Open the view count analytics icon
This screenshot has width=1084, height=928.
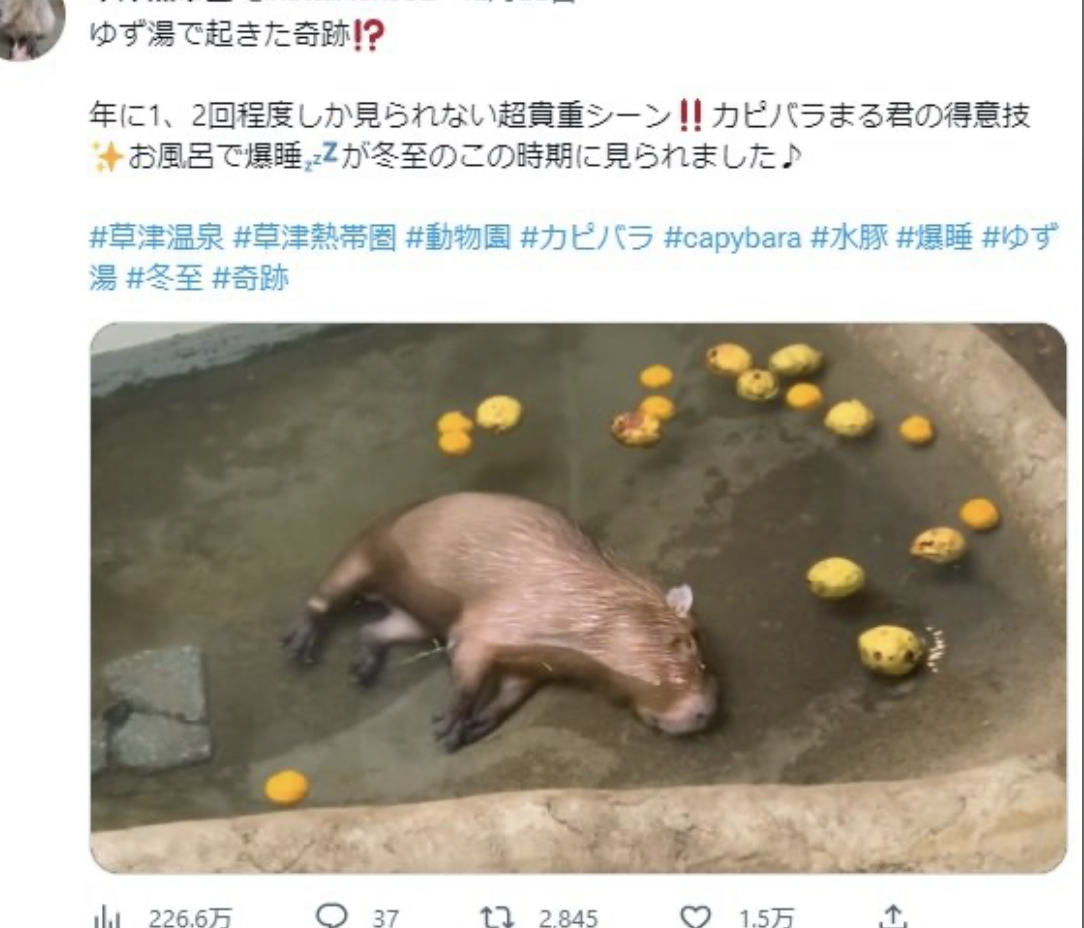pos(106,917)
